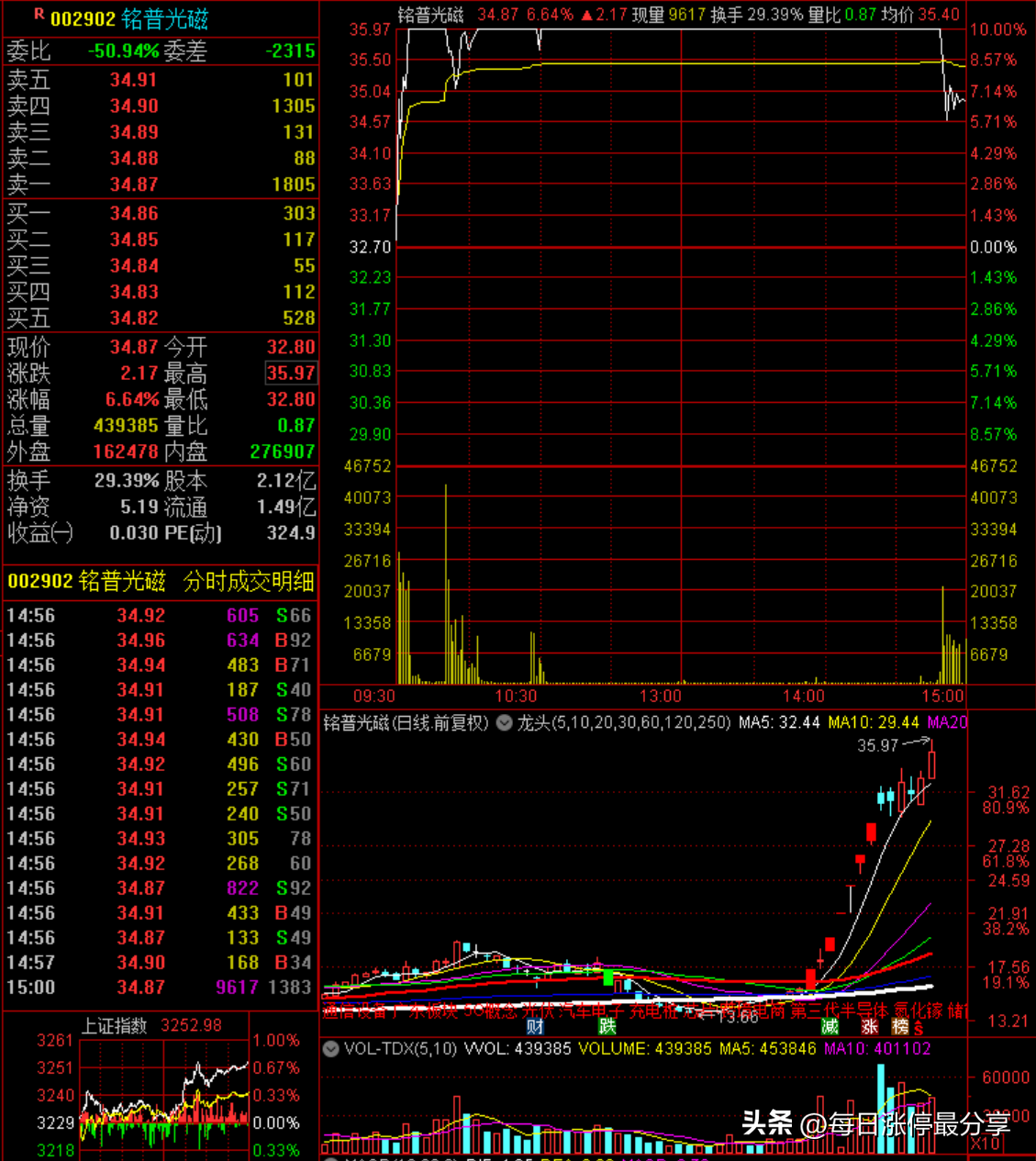Click the 外盘 value 162478
Image resolution: width=1036 pixels, height=1161 pixels.
pos(126,452)
